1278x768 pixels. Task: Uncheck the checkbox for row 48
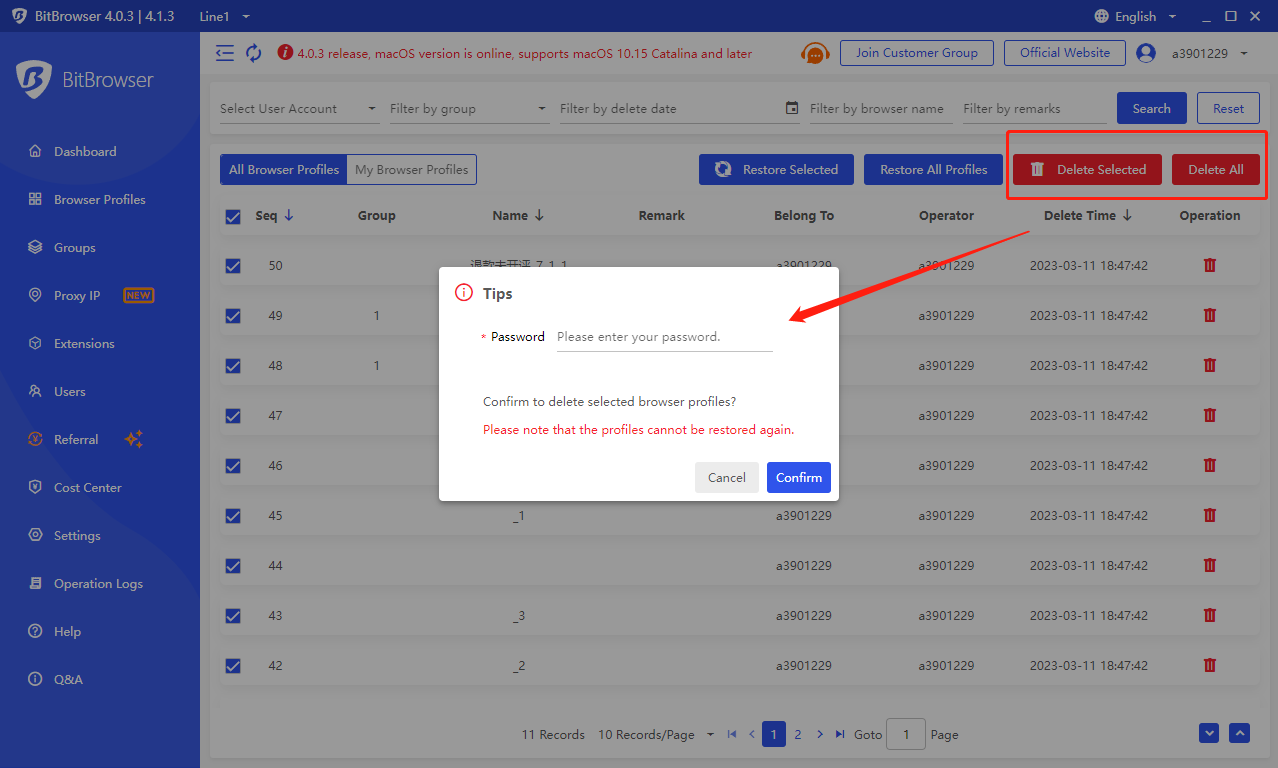tap(233, 366)
